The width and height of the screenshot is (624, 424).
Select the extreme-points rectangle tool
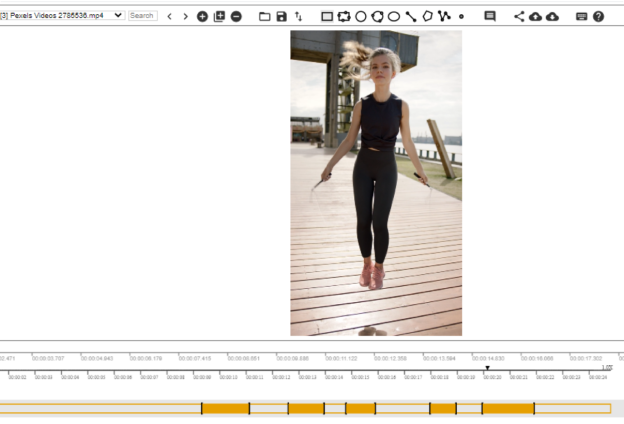(344, 16)
